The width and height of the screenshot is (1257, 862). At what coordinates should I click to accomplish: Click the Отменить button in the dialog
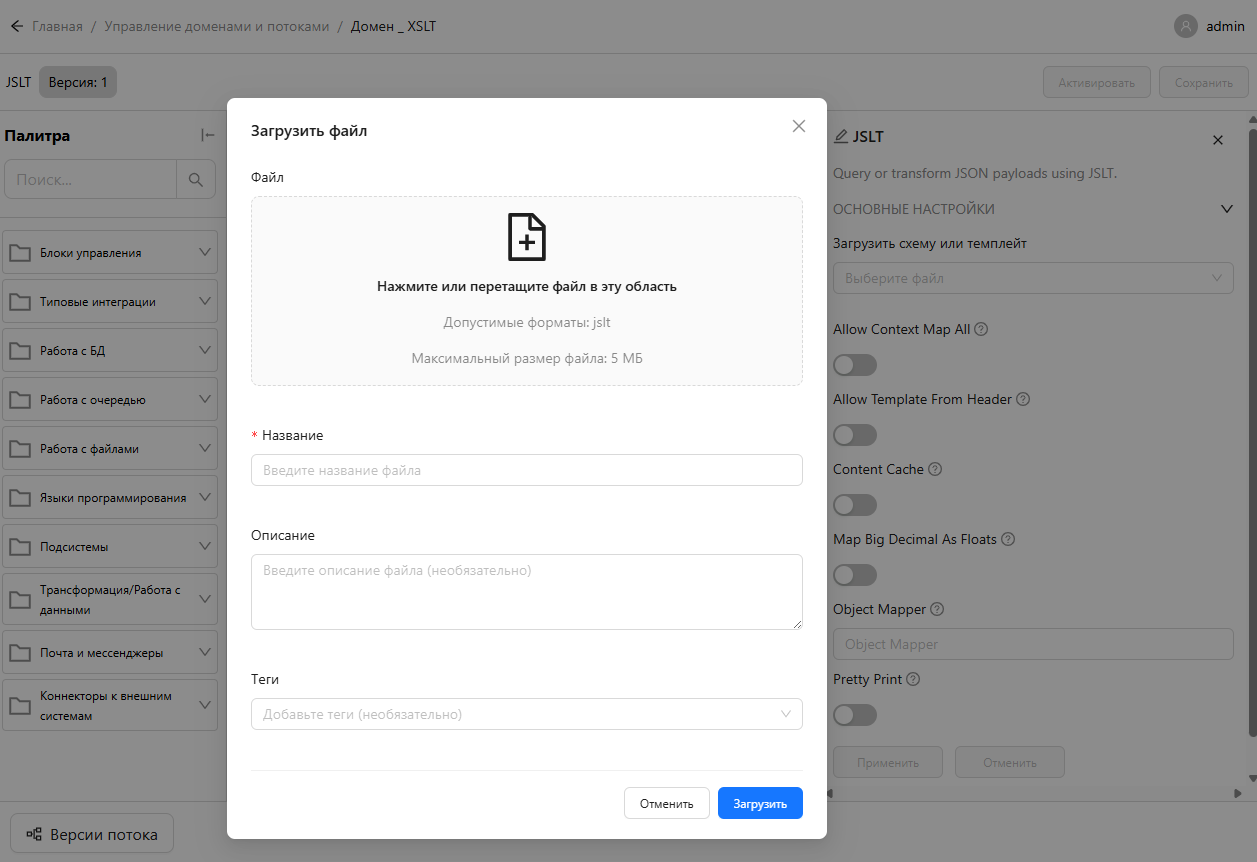(x=666, y=803)
